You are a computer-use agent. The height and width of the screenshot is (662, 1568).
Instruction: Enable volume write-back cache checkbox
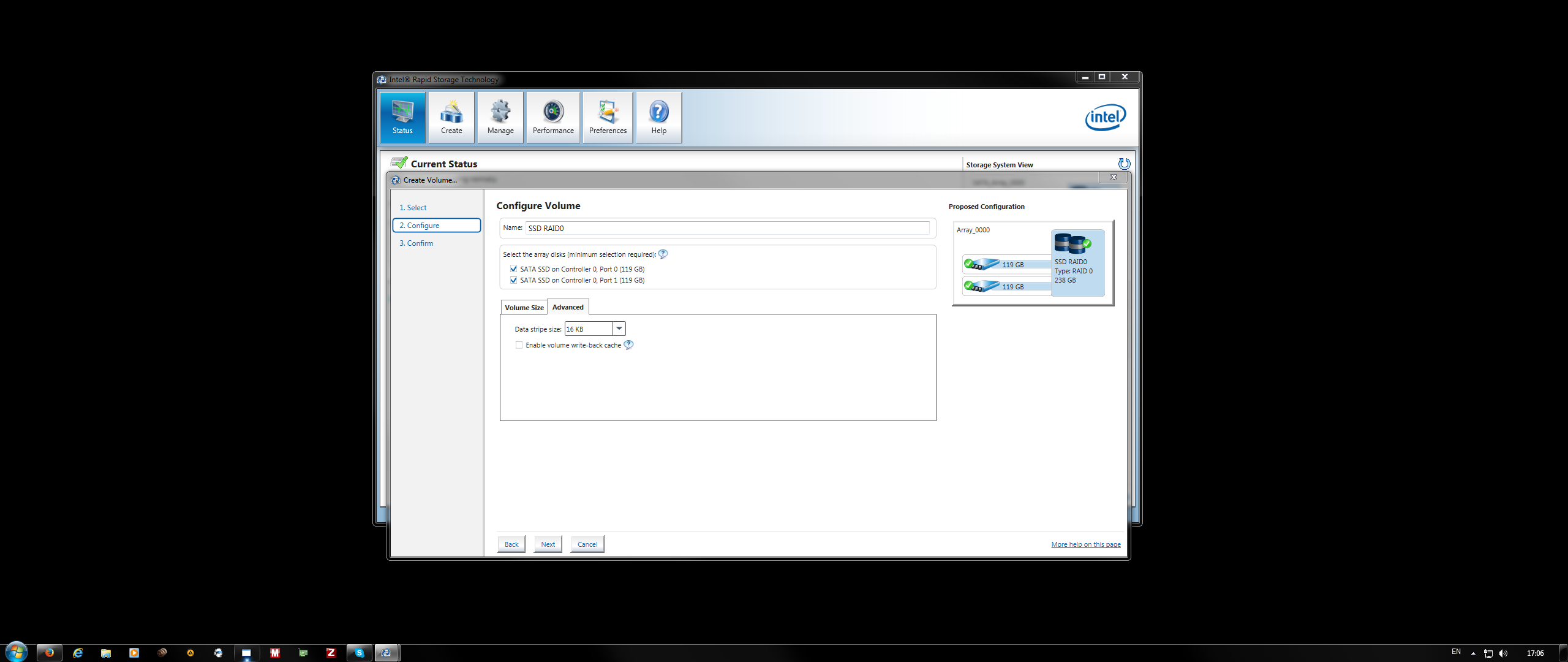(519, 345)
